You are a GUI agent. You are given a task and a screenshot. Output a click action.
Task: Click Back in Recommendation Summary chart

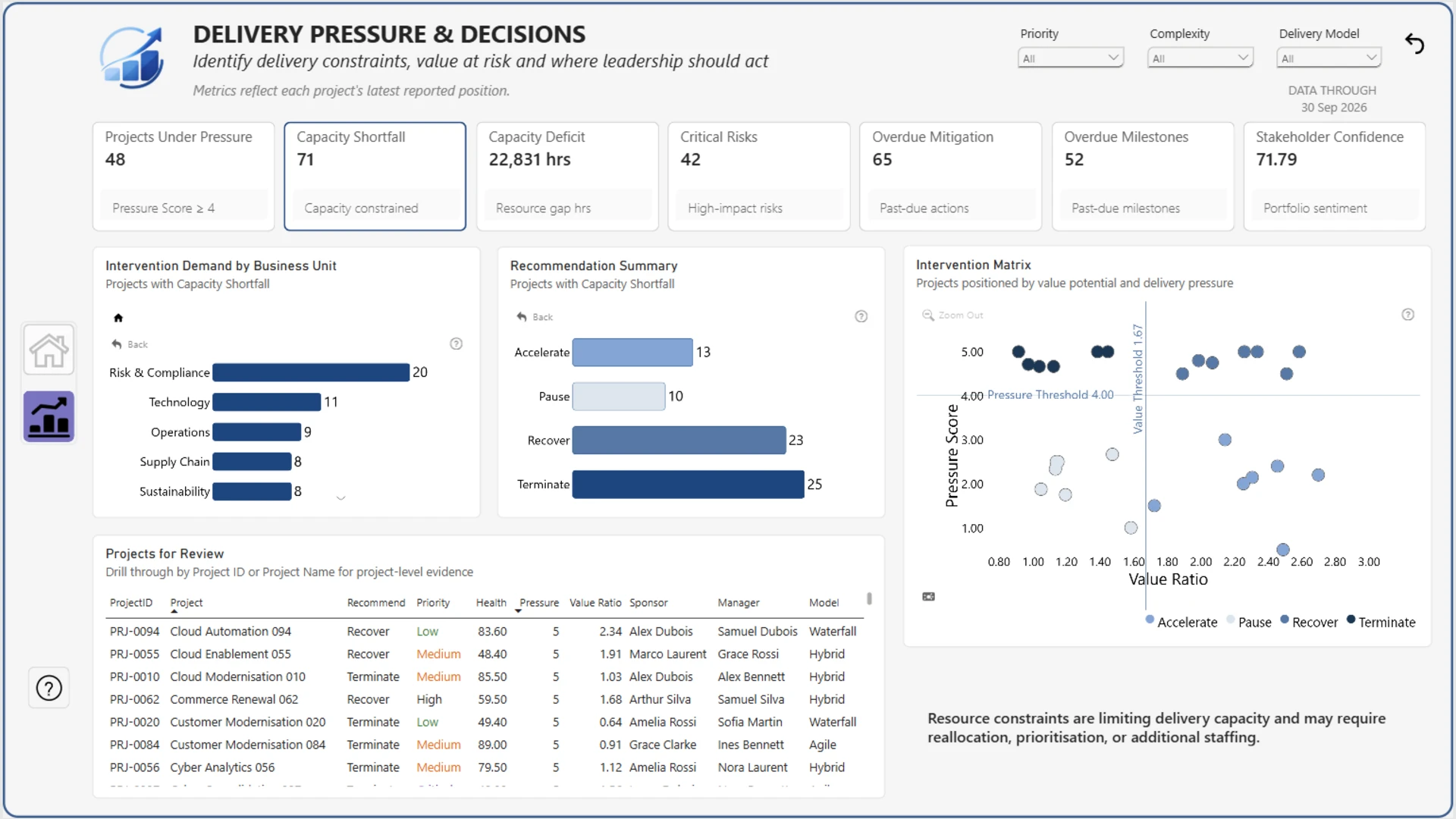[535, 317]
